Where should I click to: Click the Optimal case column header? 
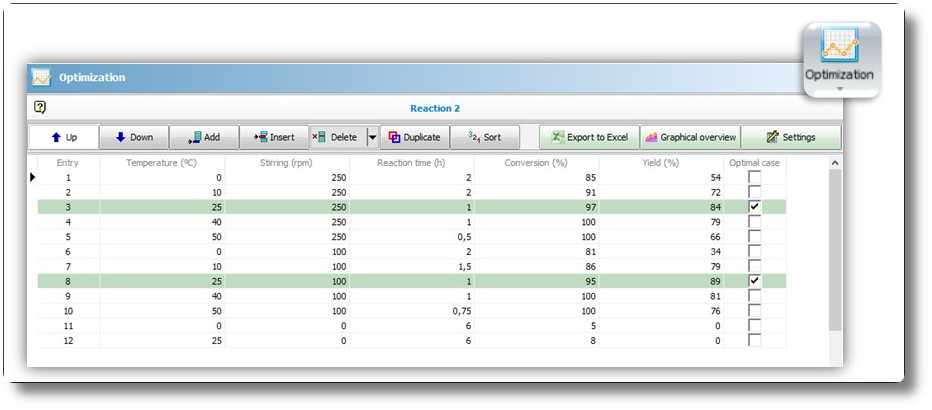point(755,162)
